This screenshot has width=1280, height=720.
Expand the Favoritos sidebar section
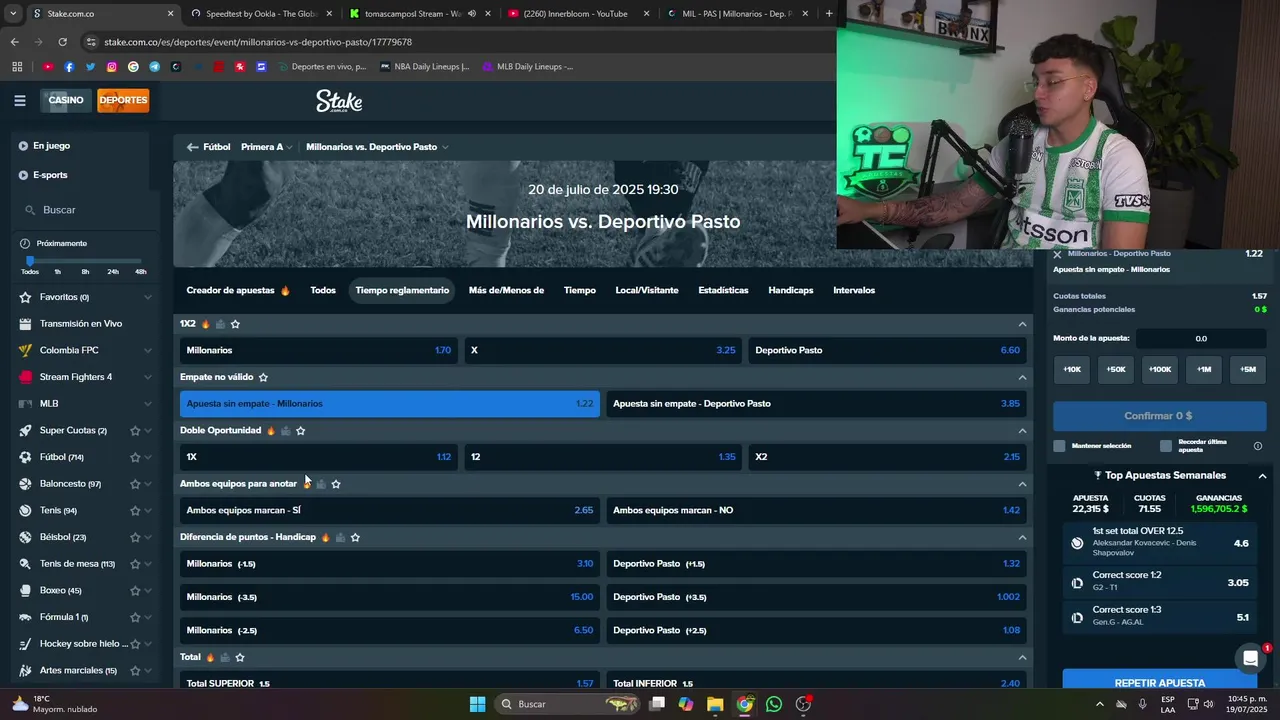(x=148, y=297)
